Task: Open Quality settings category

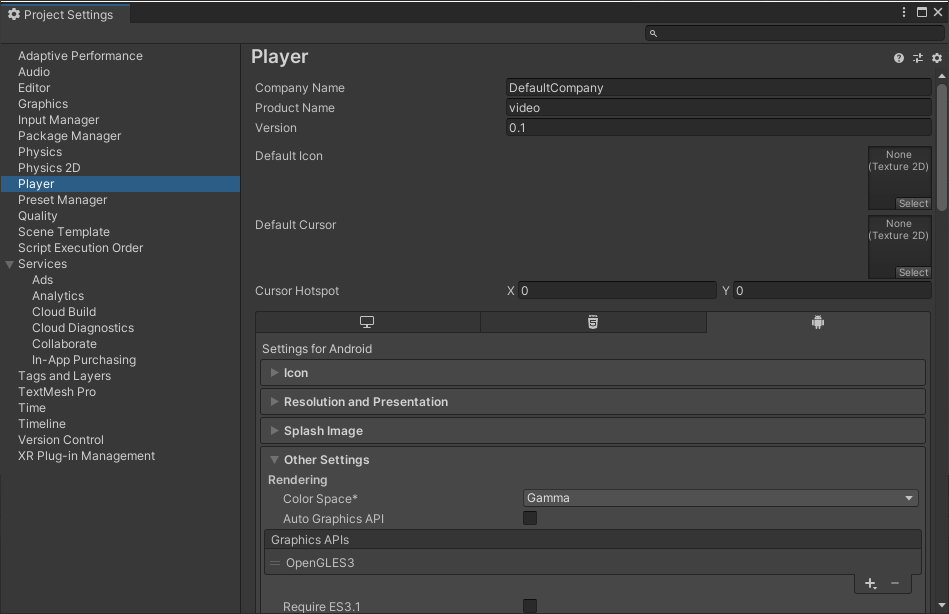Action: (x=38, y=216)
